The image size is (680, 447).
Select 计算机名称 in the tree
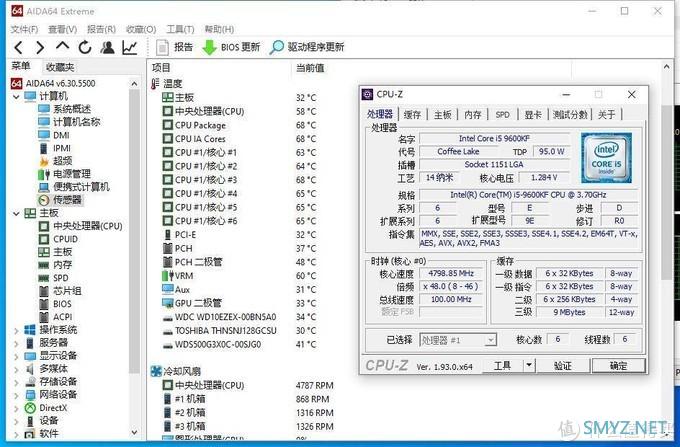pyautogui.click(x=69, y=122)
